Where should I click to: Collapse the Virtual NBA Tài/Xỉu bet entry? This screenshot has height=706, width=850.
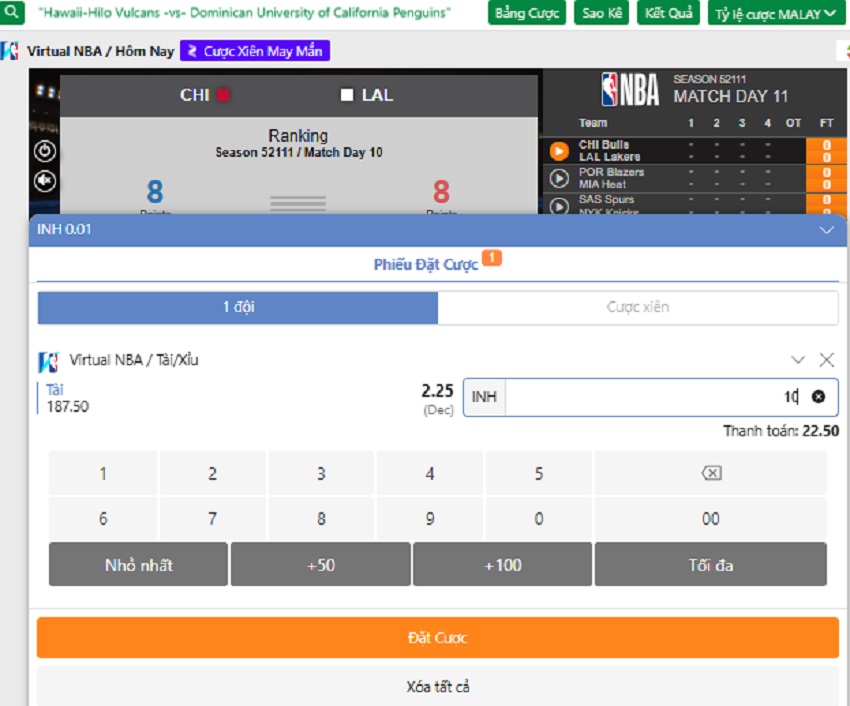click(797, 360)
